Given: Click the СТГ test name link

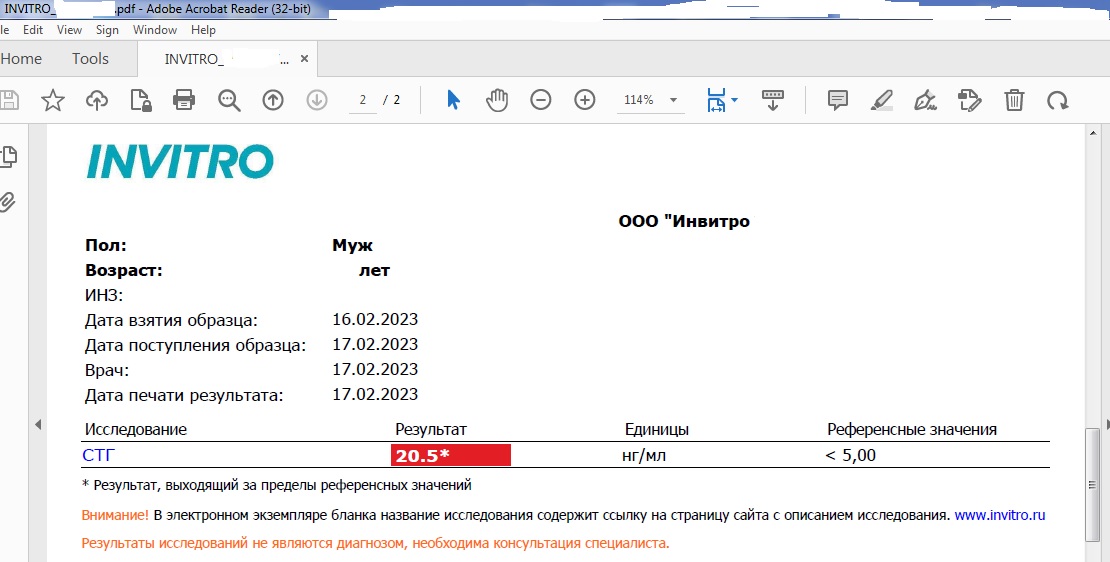Looking at the screenshot, I should coord(98,456).
